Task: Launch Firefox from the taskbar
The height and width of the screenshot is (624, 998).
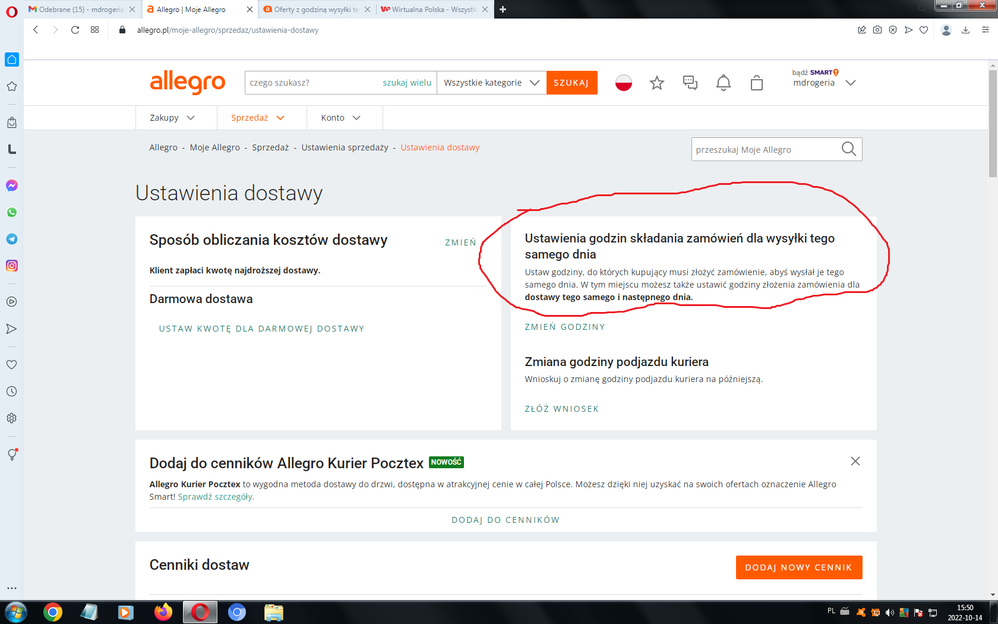Action: coord(163,613)
